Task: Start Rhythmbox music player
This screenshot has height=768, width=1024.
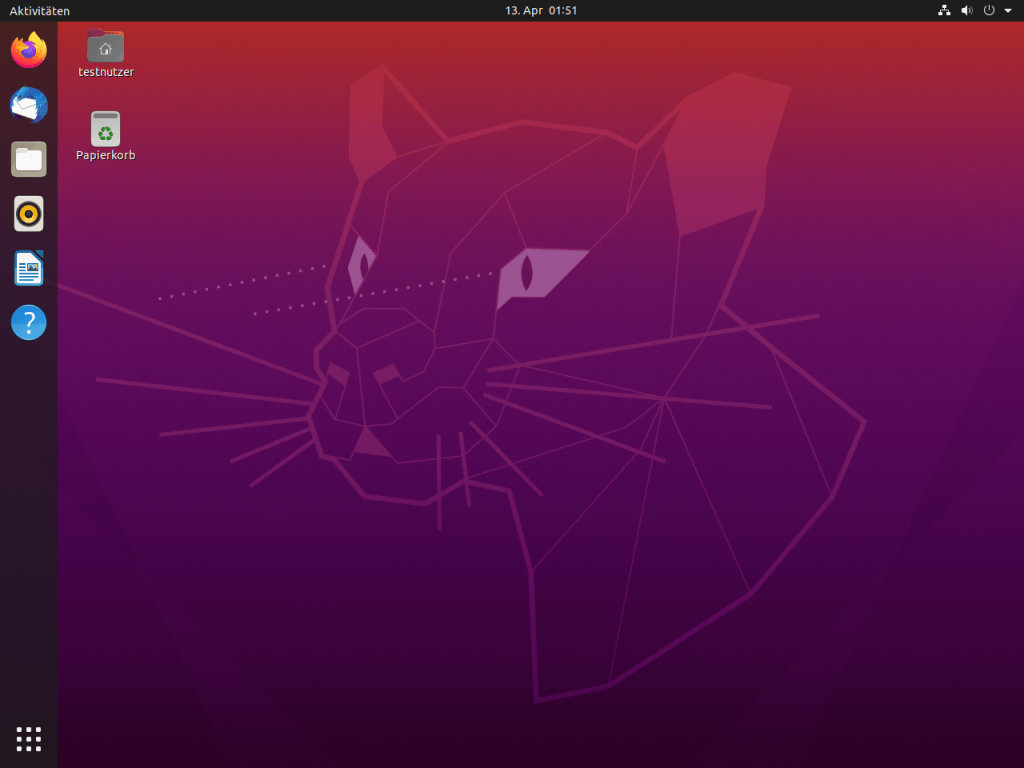Action: [x=29, y=214]
